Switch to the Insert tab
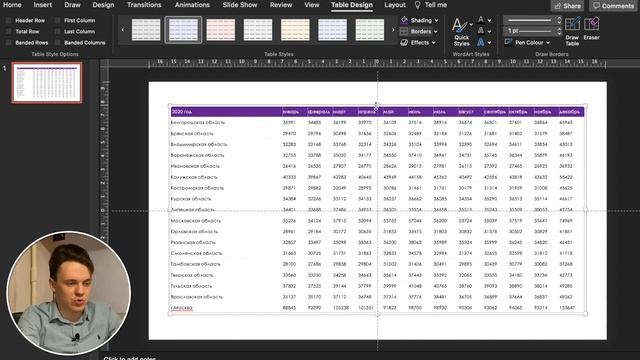This screenshot has height=360, width=640. tap(42, 5)
